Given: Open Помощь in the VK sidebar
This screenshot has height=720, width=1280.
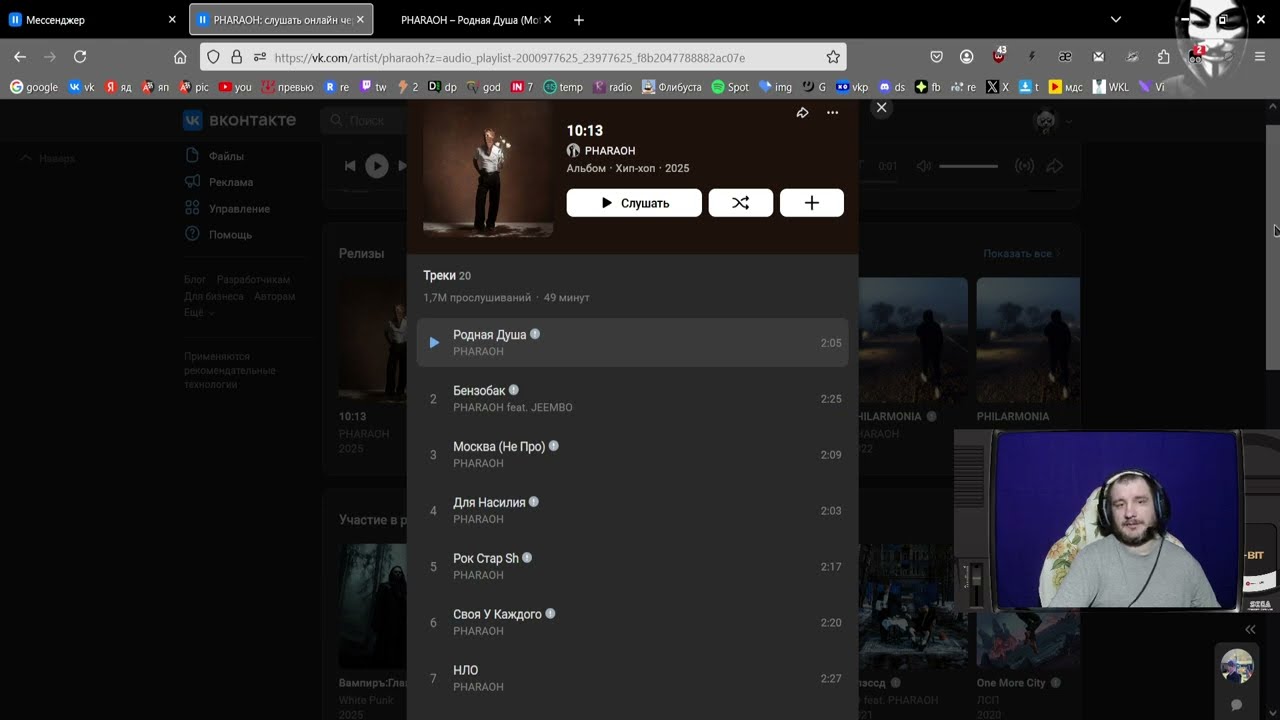Looking at the screenshot, I should point(230,234).
